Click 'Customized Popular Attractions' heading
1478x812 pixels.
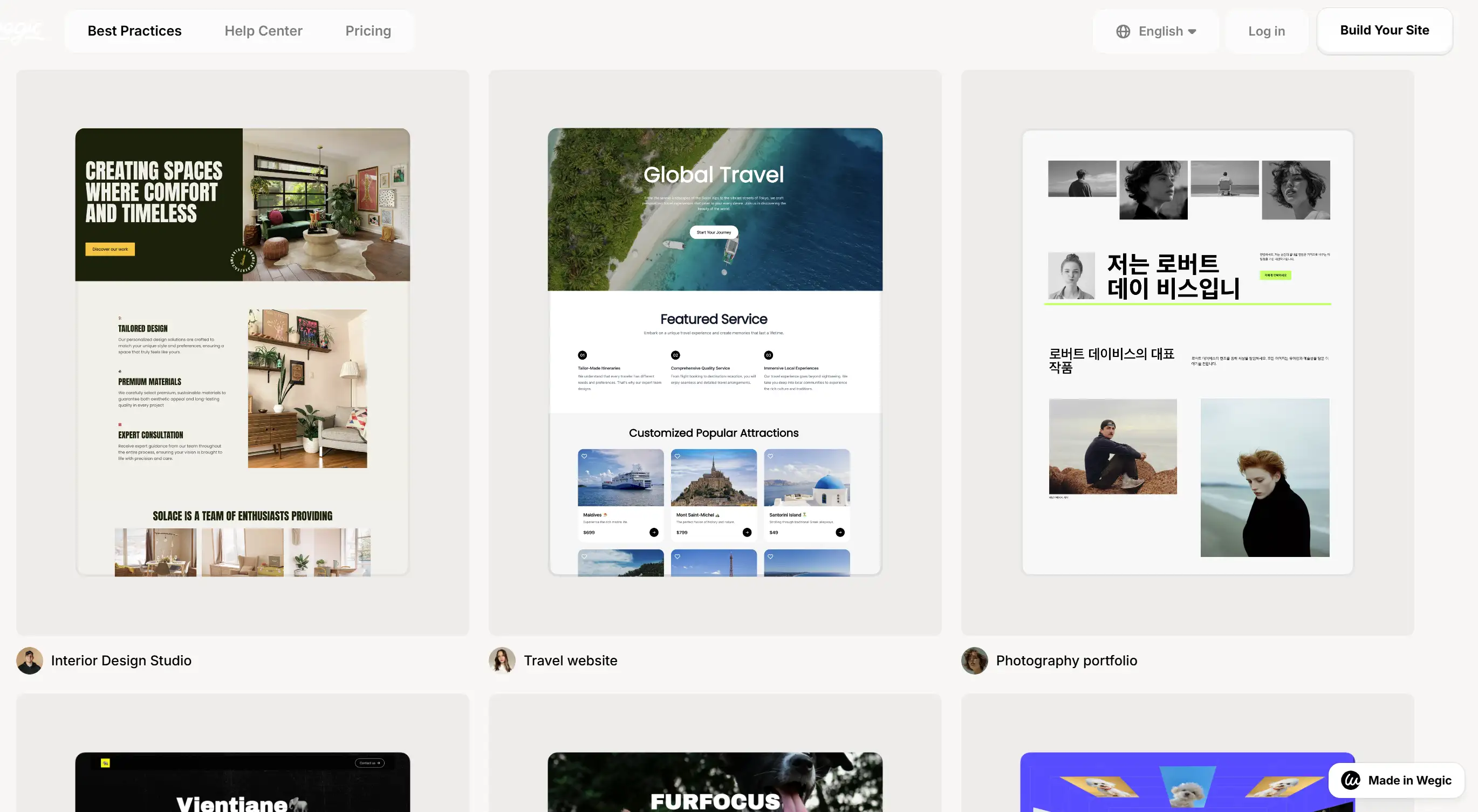click(714, 433)
